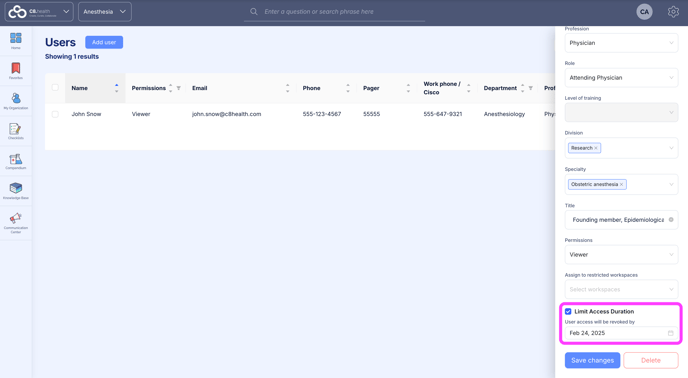The height and width of the screenshot is (378, 688).
Task: Click phone number 555-123-4567
Action: (x=322, y=114)
